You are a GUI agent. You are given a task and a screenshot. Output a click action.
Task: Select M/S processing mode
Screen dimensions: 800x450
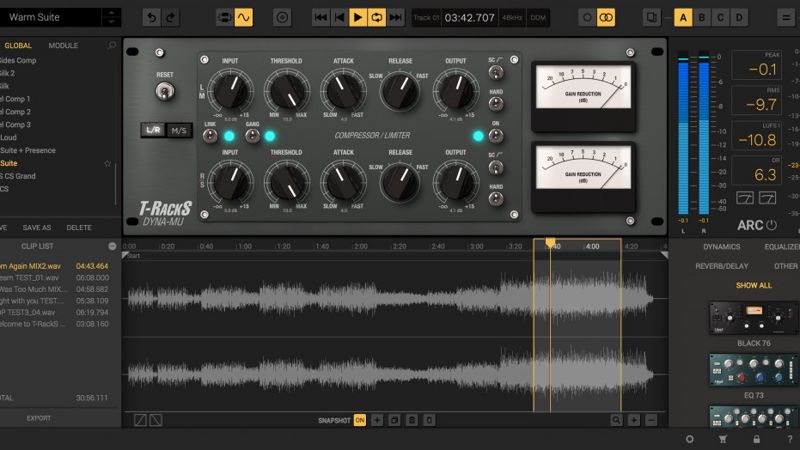click(179, 131)
